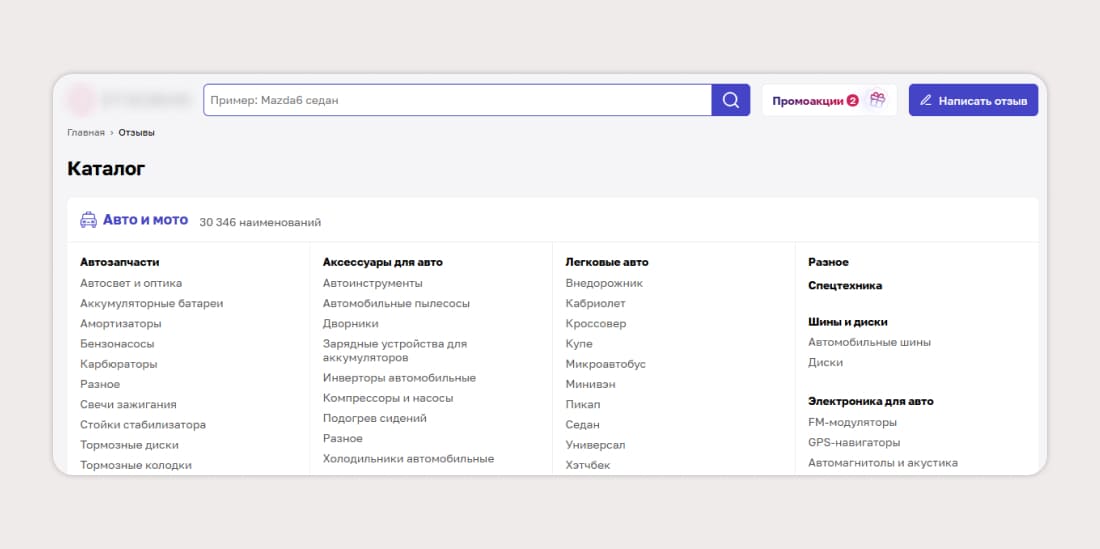Open Автомобильные шины link
This screenshot has width=1100, height=549.
pos(869,342)
